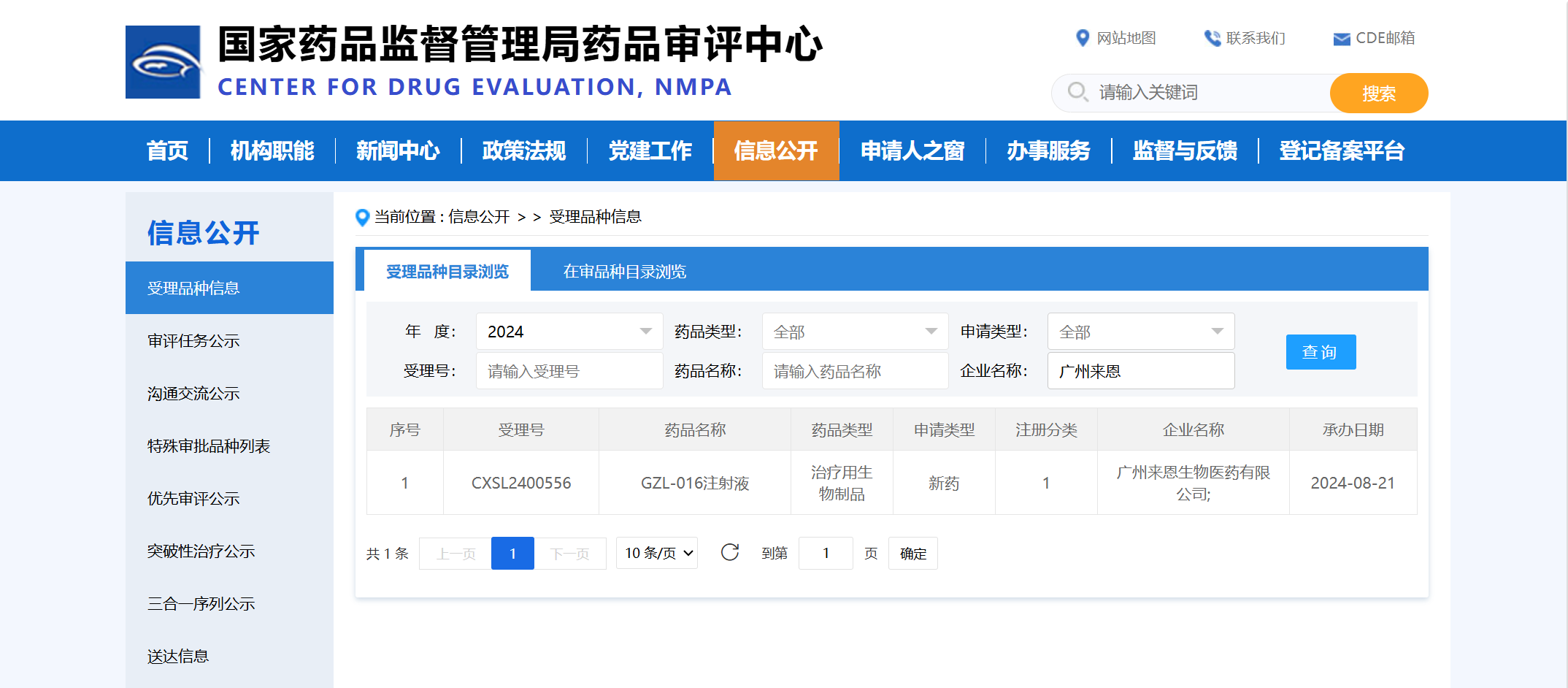
Task: Click 上一页 pagination button
Action: click(456, 553)
